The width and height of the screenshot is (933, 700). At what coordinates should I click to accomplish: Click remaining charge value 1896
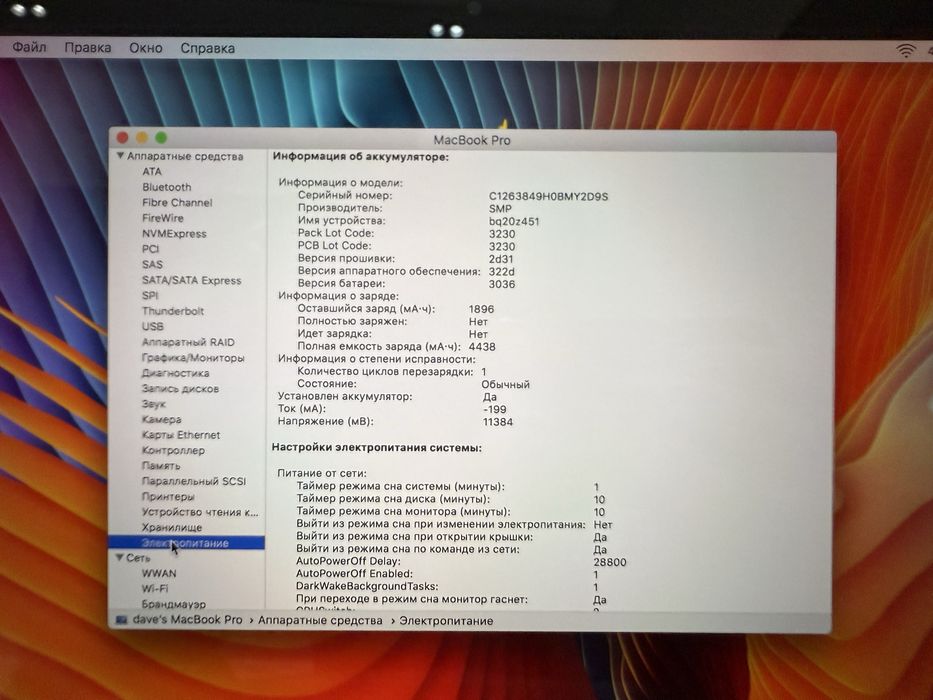(481, 309)
